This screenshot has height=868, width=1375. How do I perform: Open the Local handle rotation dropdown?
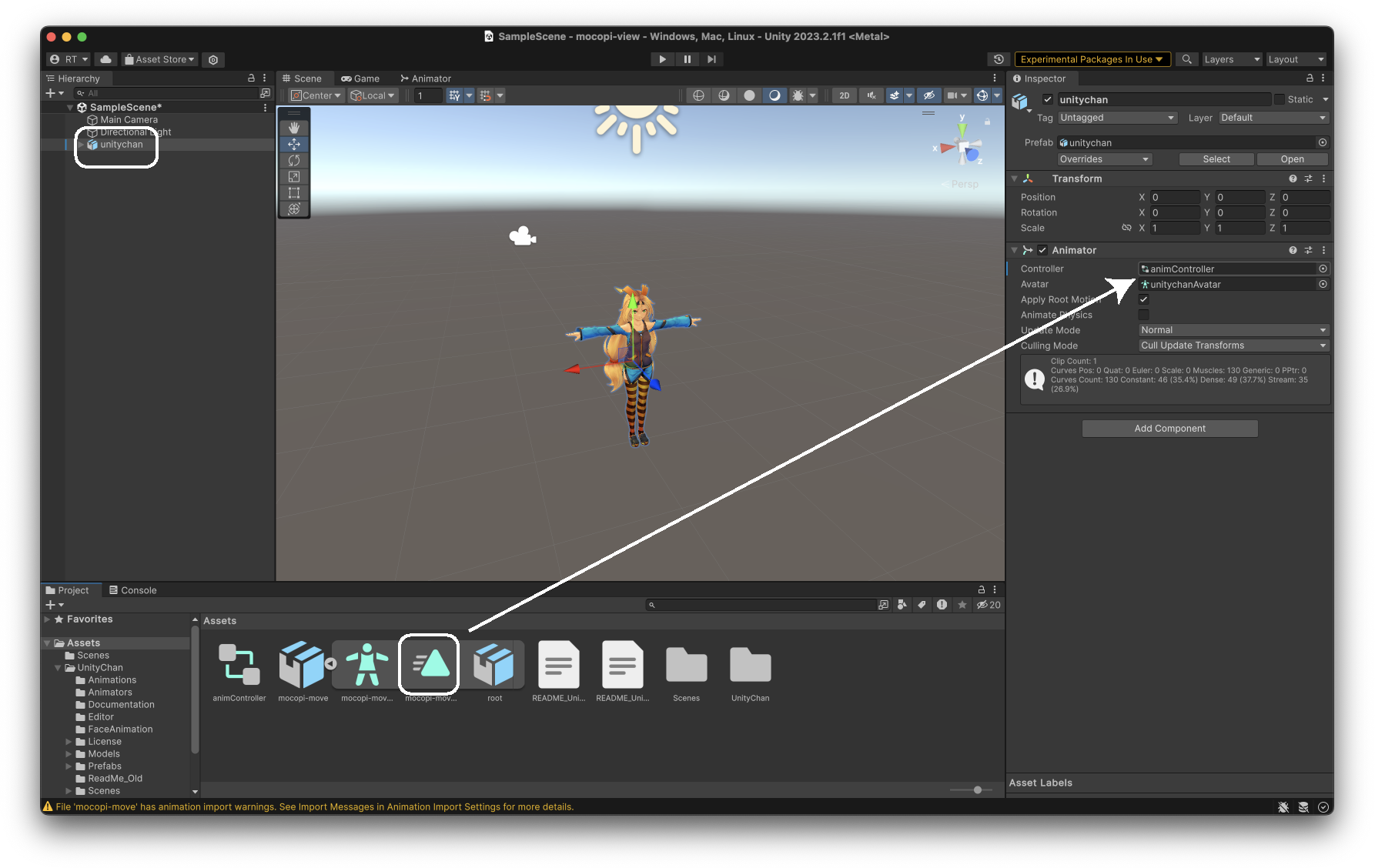(373, 95)
